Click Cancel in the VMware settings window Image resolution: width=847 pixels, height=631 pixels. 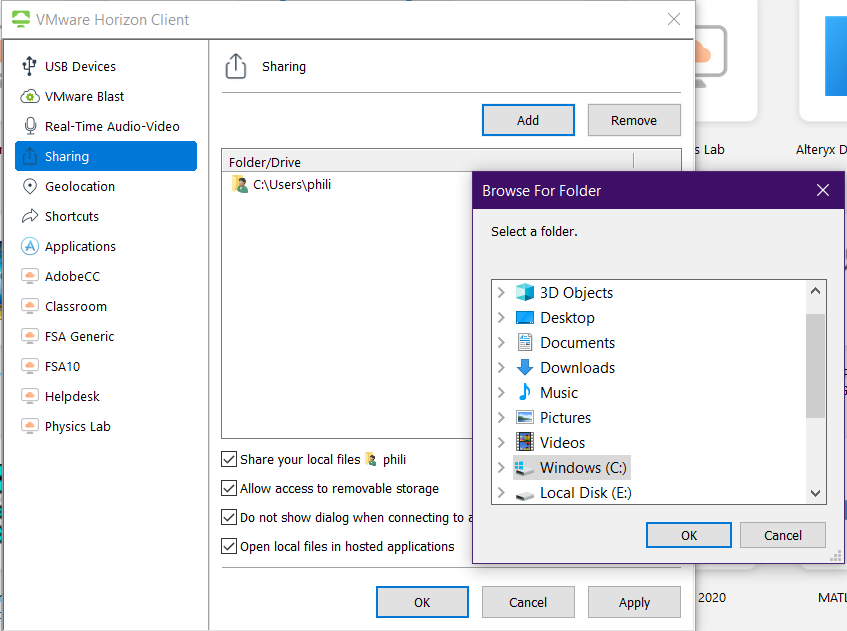(528, 602)
